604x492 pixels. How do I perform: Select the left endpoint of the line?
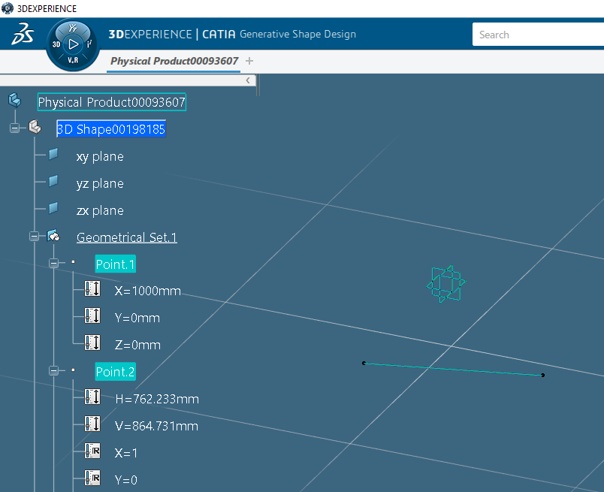[364, 363]
